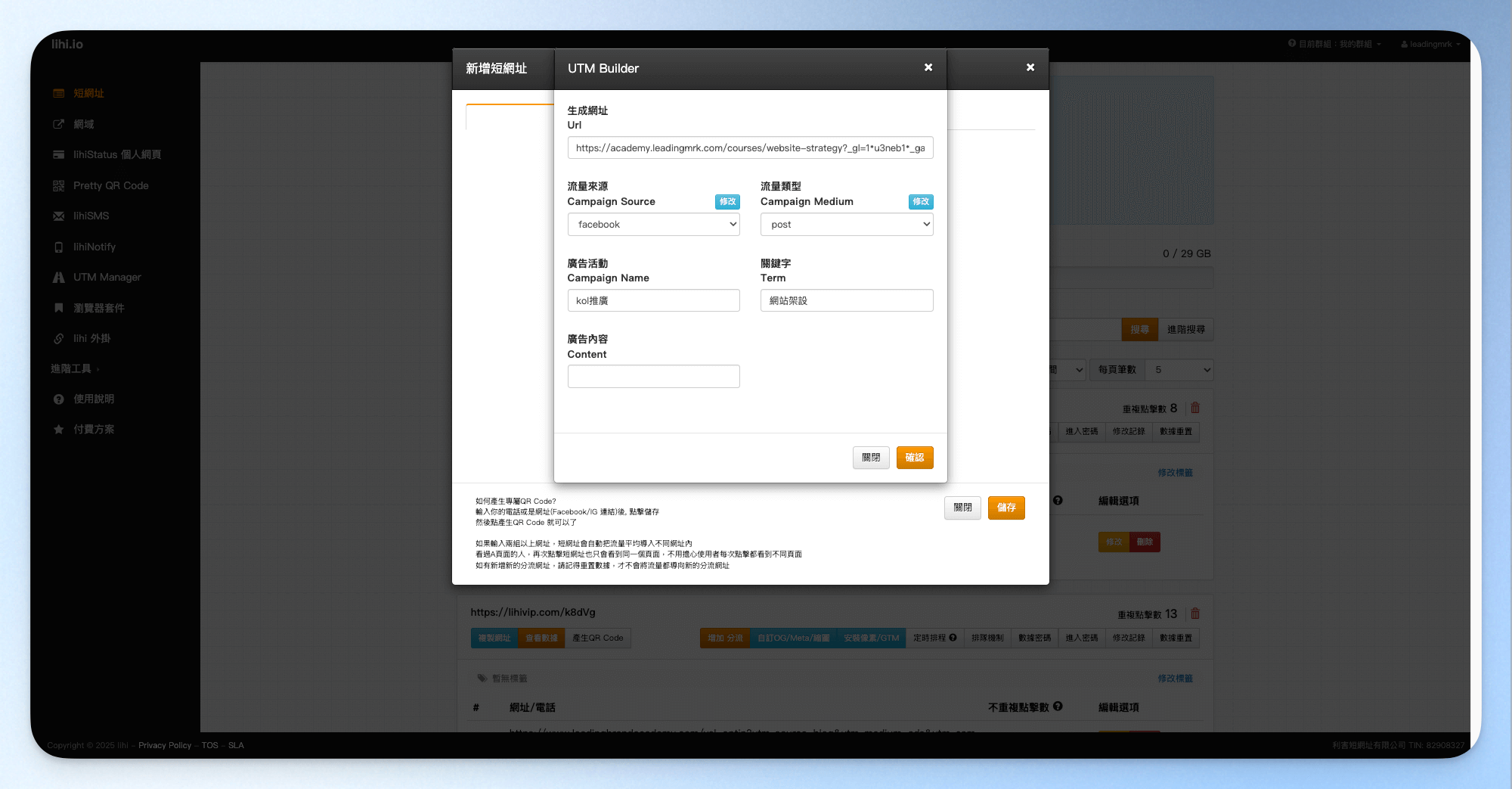The width and height of the screenshot is (1512, 789).
Task: Click 定時排程 button
Action: point(934,638)
